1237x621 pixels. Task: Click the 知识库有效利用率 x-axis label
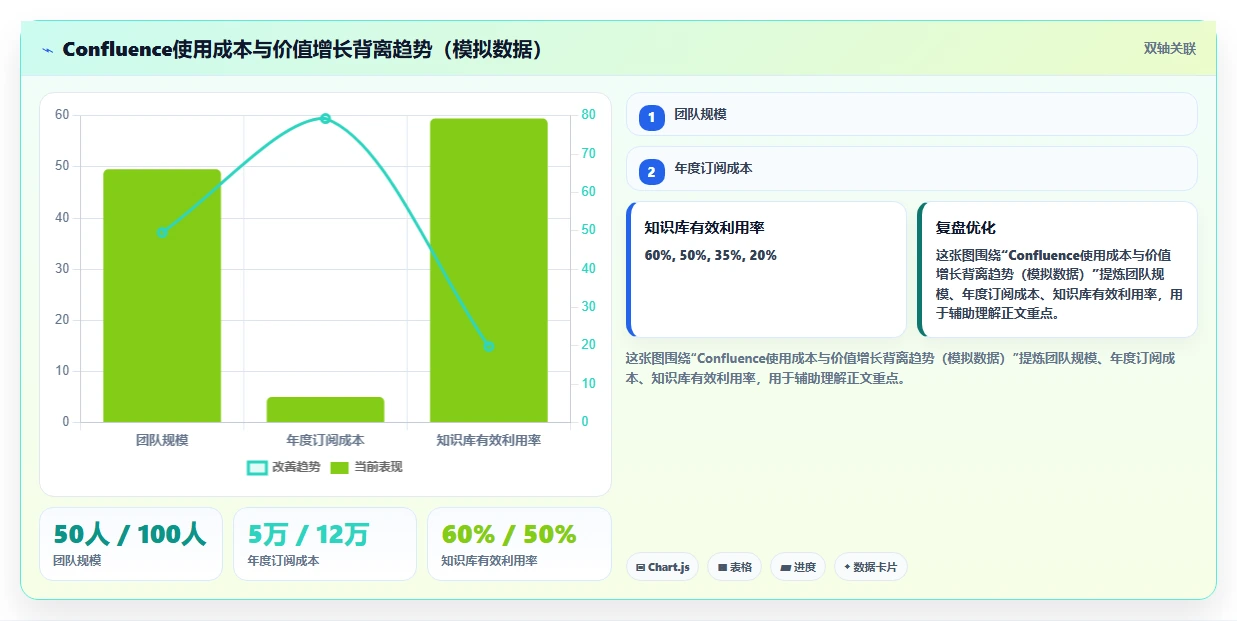[x=489, y=440]
